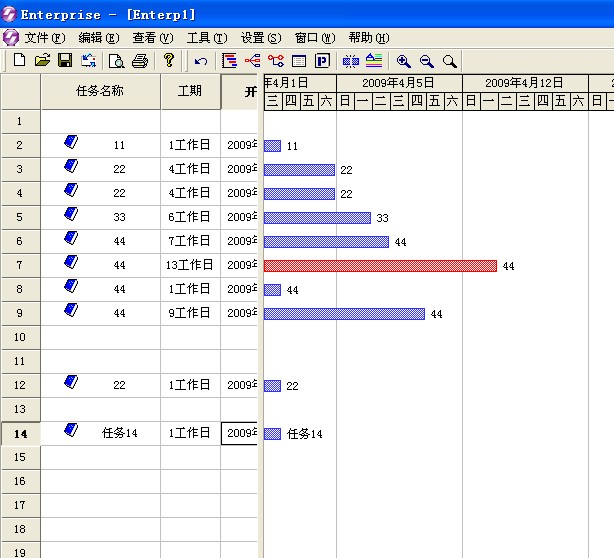This screenshot has height=558, width=614.
Task: Click the blue P toolbar icon
Action: pyautogui.click(x=322, y=61)
